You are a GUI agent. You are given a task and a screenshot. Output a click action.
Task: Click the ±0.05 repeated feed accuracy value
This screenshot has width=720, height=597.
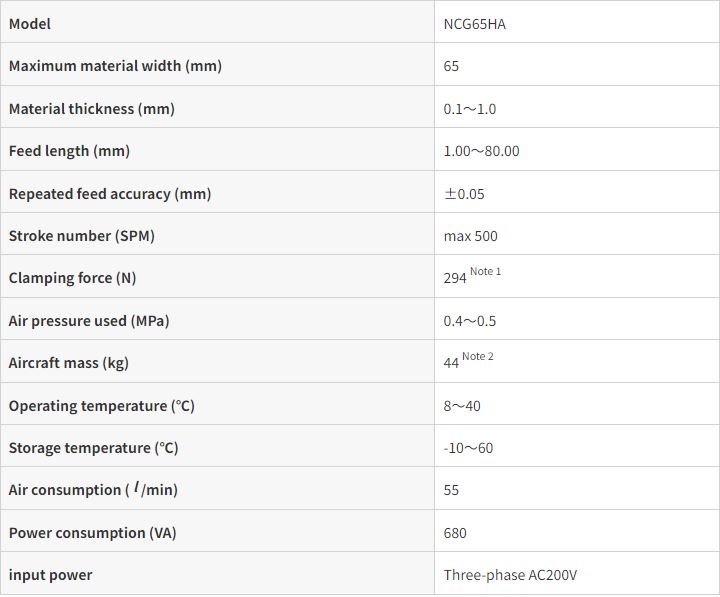[464, 194]
